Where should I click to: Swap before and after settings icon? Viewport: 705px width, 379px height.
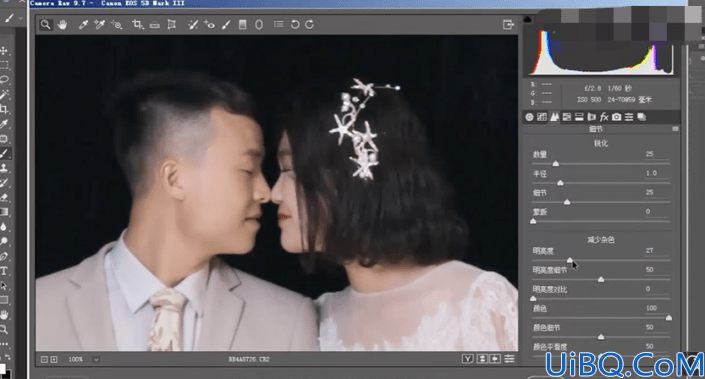click(x=482, y=359)
